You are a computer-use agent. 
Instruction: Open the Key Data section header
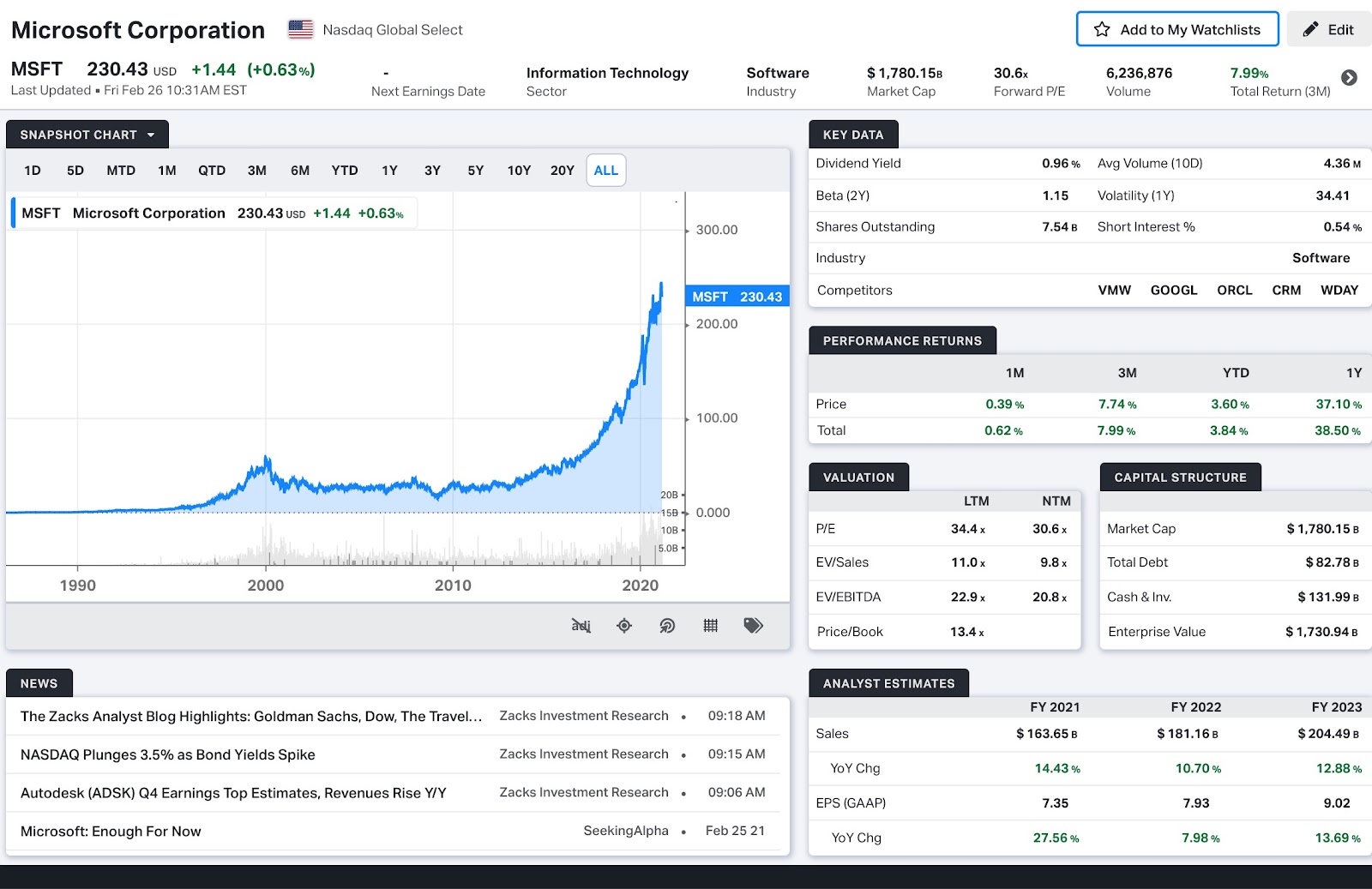pos(853,135)
